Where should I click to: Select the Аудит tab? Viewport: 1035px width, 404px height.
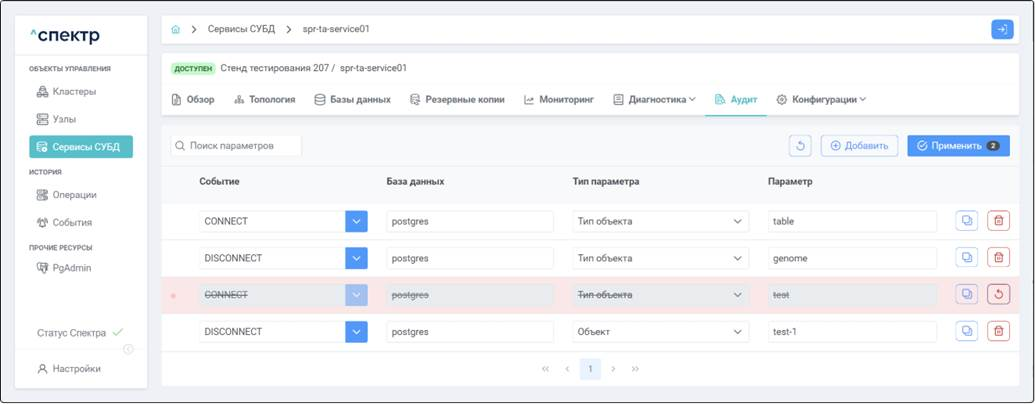pos(735,100)
